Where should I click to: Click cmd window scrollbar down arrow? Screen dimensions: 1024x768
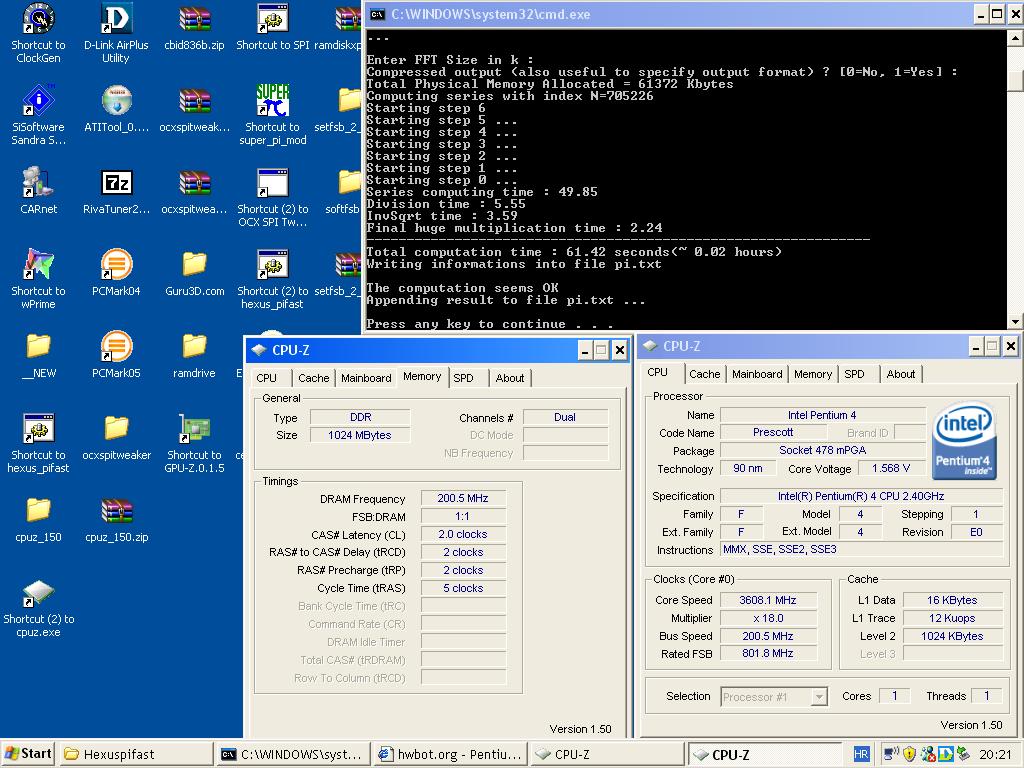[1015, 322]
